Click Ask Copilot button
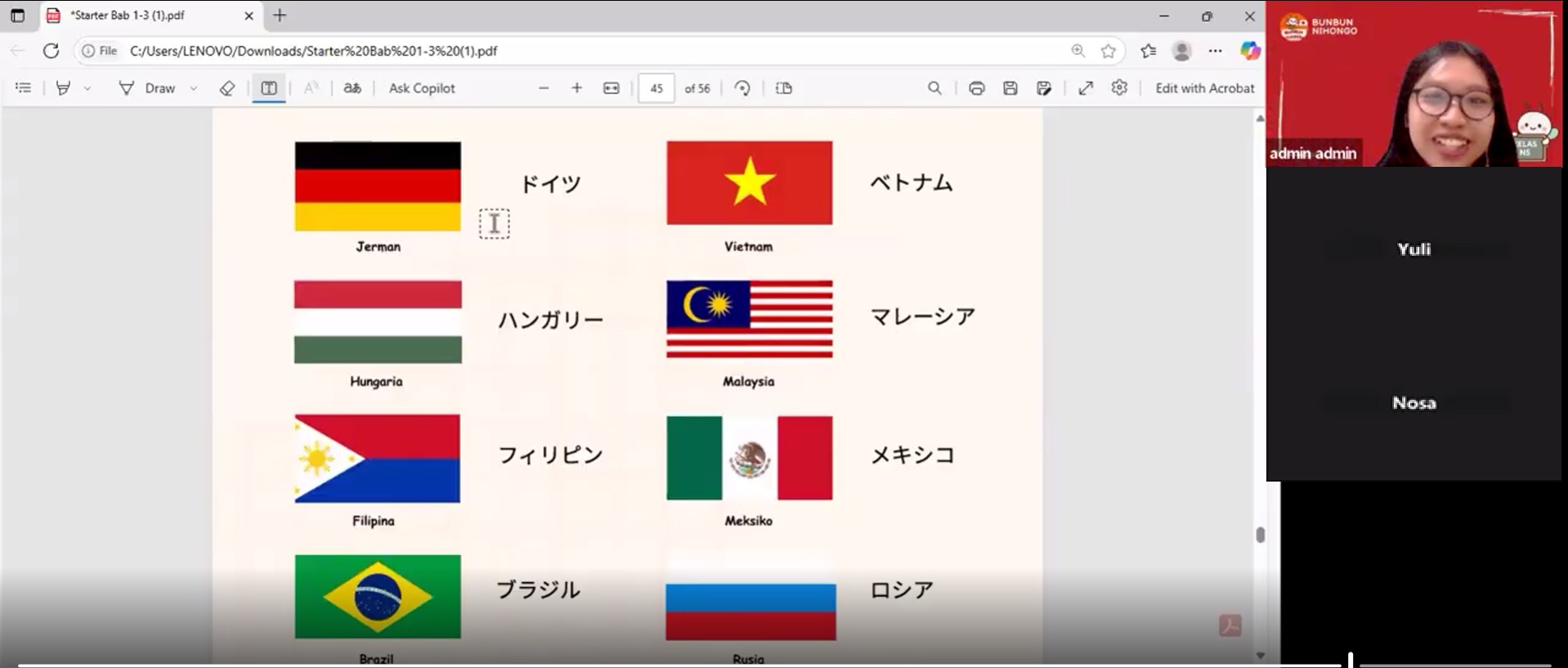Image resolution: width=1568 pixels, height=668 pixels. click(421, 88)
